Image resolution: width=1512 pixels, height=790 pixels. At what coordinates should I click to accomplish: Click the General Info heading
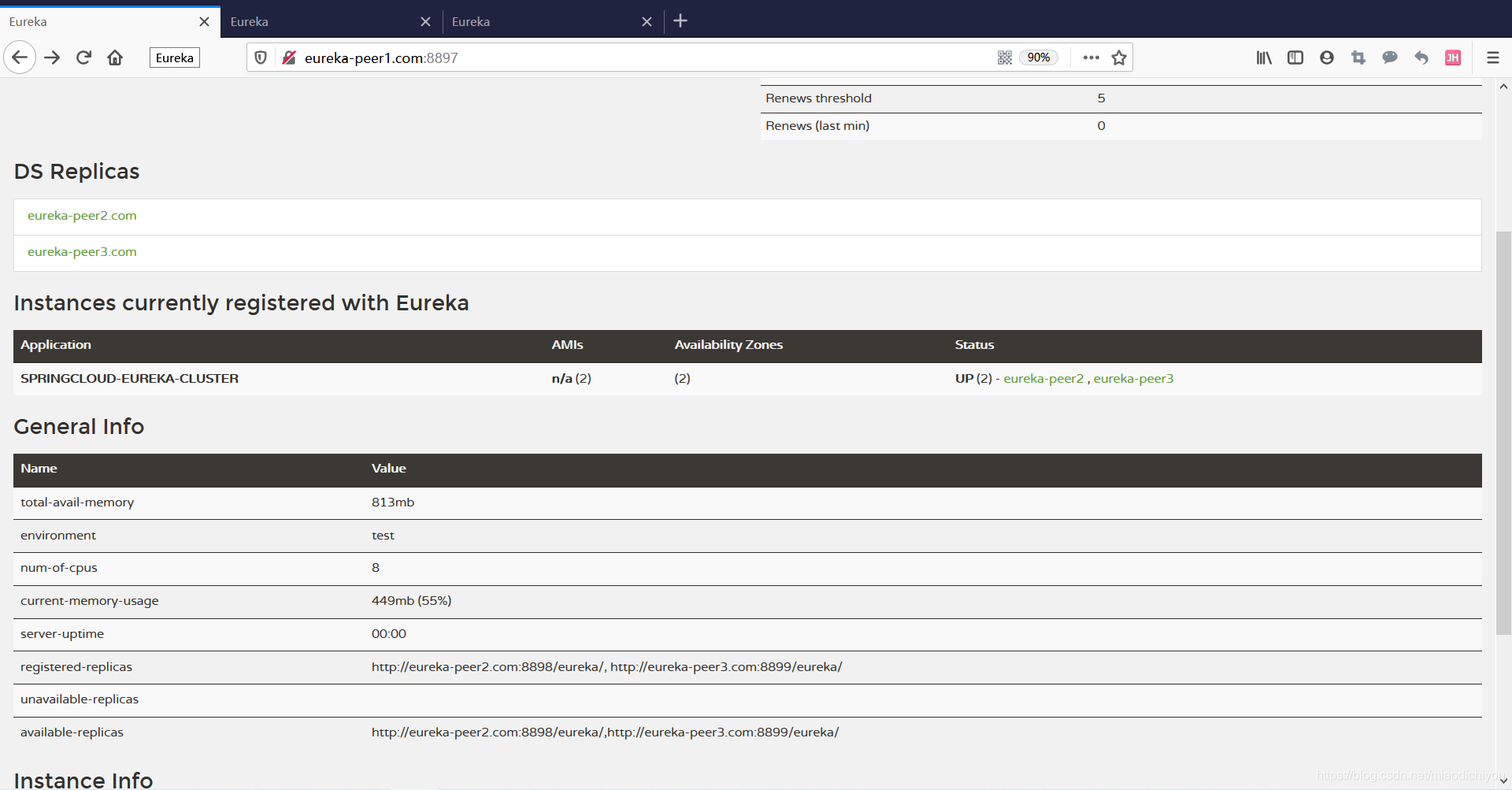click(79, 427)
